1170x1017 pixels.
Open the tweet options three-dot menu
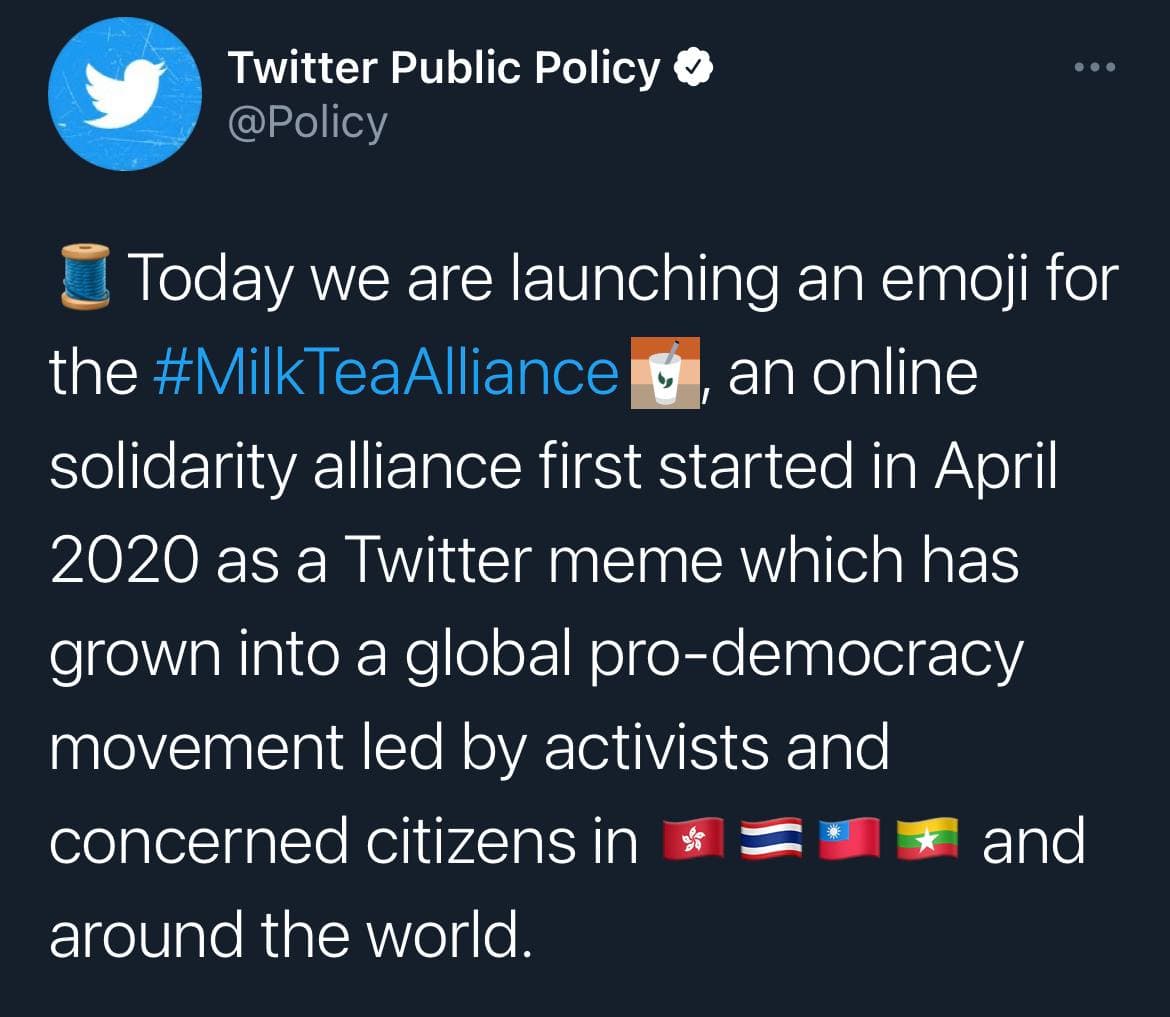click(x=1096, y=66)
